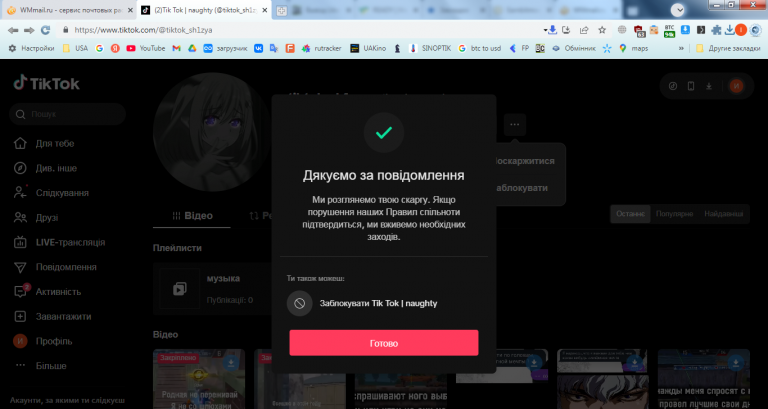Open Повідомлення messages
Image resolution: width=768 pixels, height=409 pixels.
click(55, 267)
